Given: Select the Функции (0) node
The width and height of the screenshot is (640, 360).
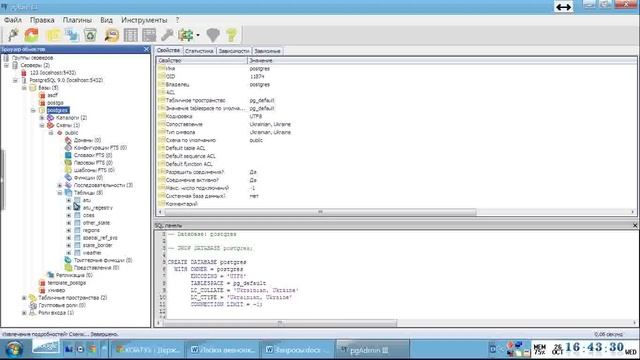Looking at the screenshot, I should 88,178.
